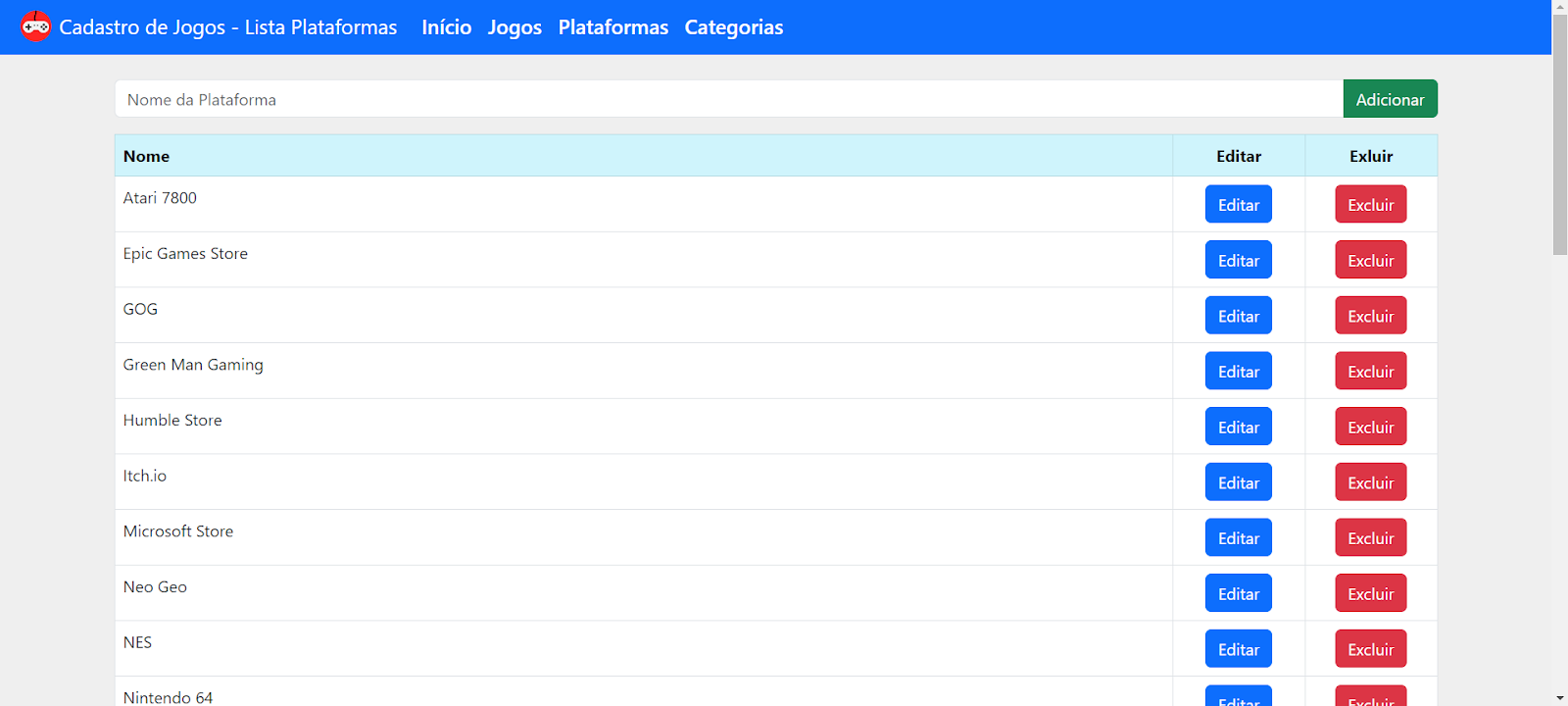This screenshot has height=706, width=1568.
Task: Delete the Microsoft Store entry
Action: click(1370, 538)
